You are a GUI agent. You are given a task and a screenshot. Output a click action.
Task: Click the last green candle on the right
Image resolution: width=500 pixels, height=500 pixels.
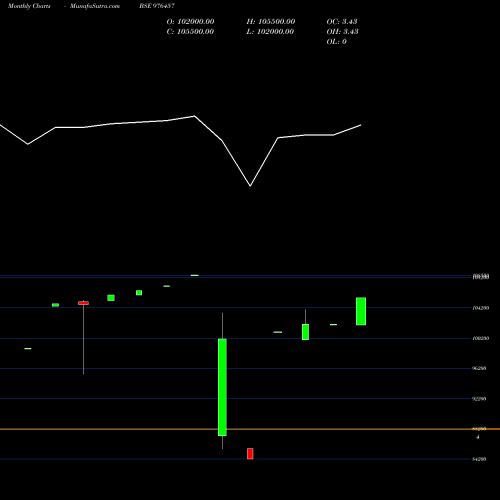[x=361, y=311]
